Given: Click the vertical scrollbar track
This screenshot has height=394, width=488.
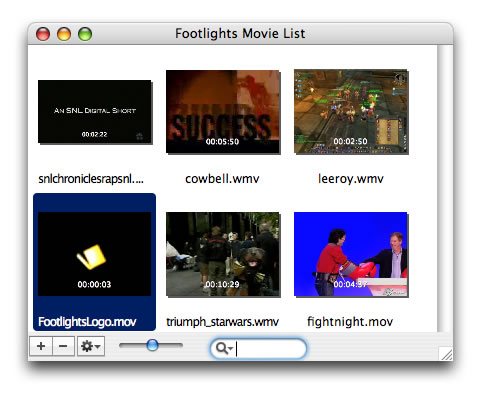Looking at the screenshot, I should [x=445, y=188].
